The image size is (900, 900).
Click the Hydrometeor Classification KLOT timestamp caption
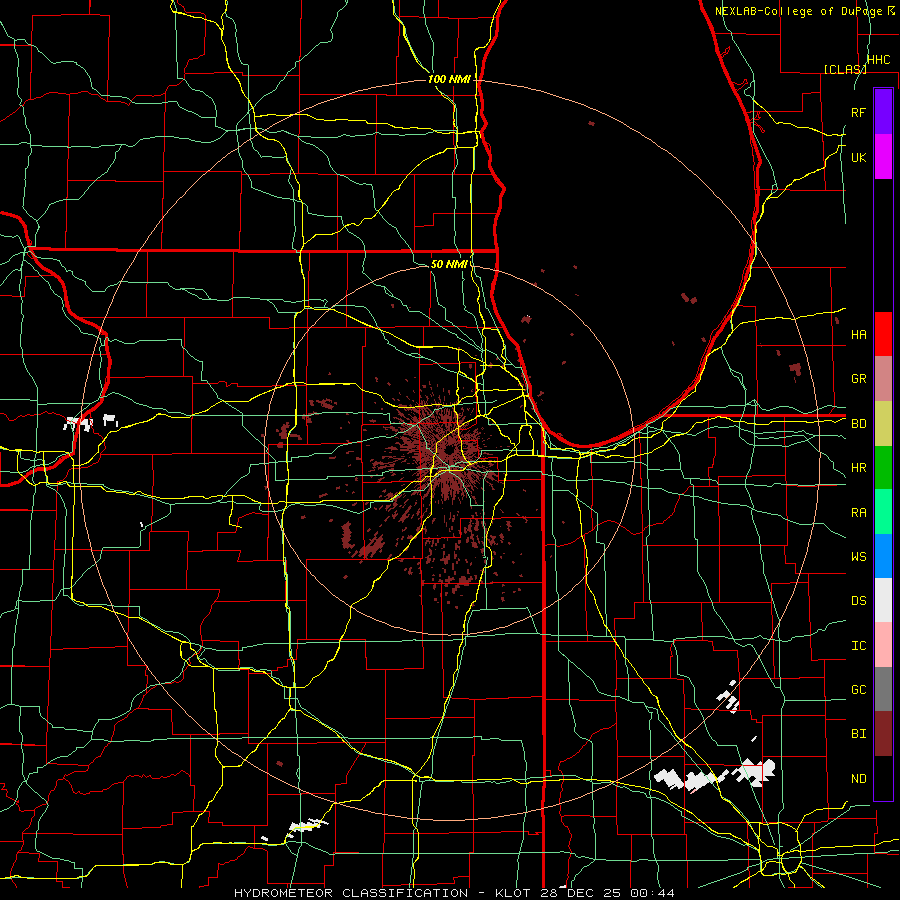[x=454, y=893]
